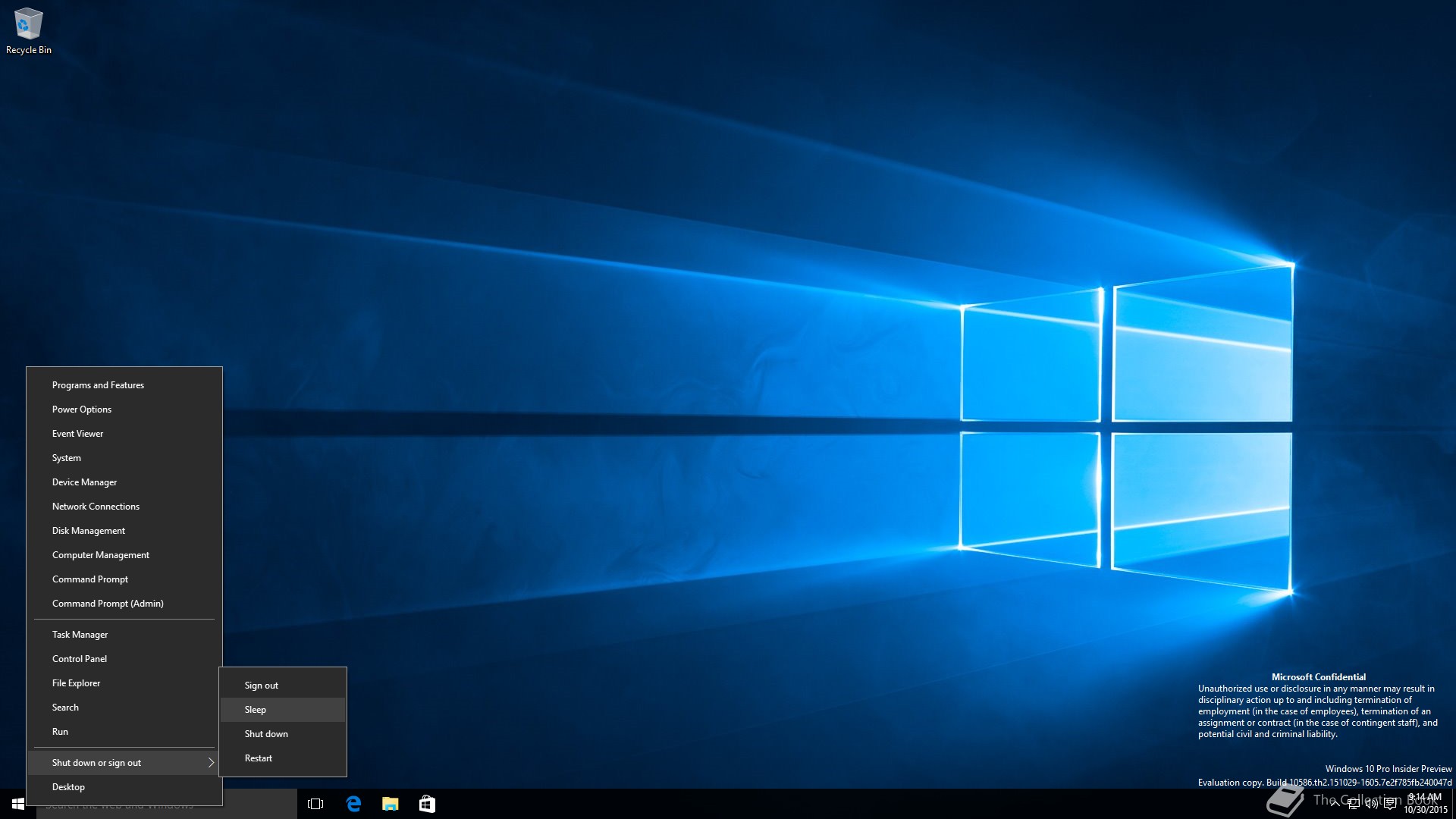Open the clock and date flyout
Viewport: 1456px width, 819px height.
click(x=1425, y=804)
